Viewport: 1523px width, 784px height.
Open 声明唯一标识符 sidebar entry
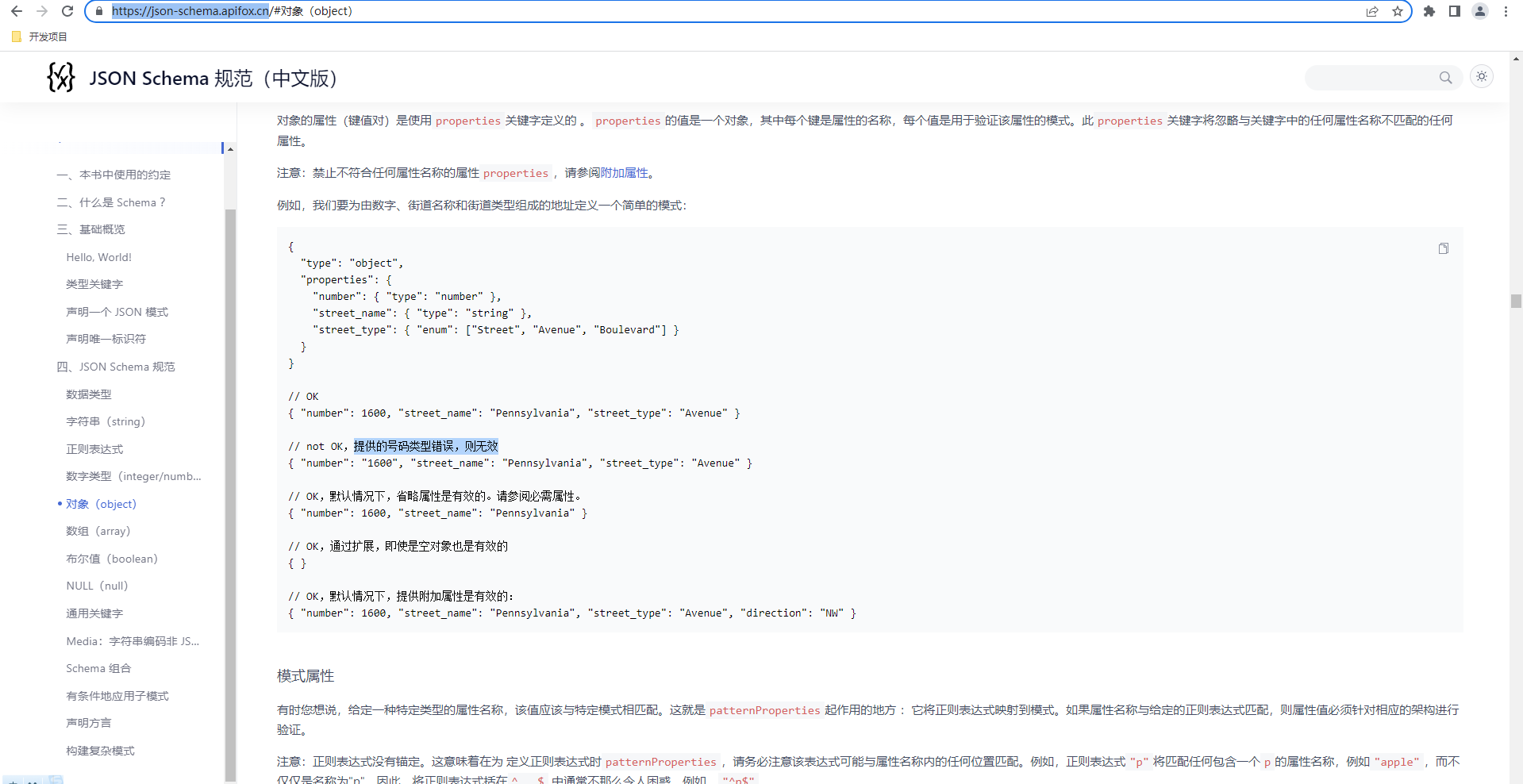(106, 339)
